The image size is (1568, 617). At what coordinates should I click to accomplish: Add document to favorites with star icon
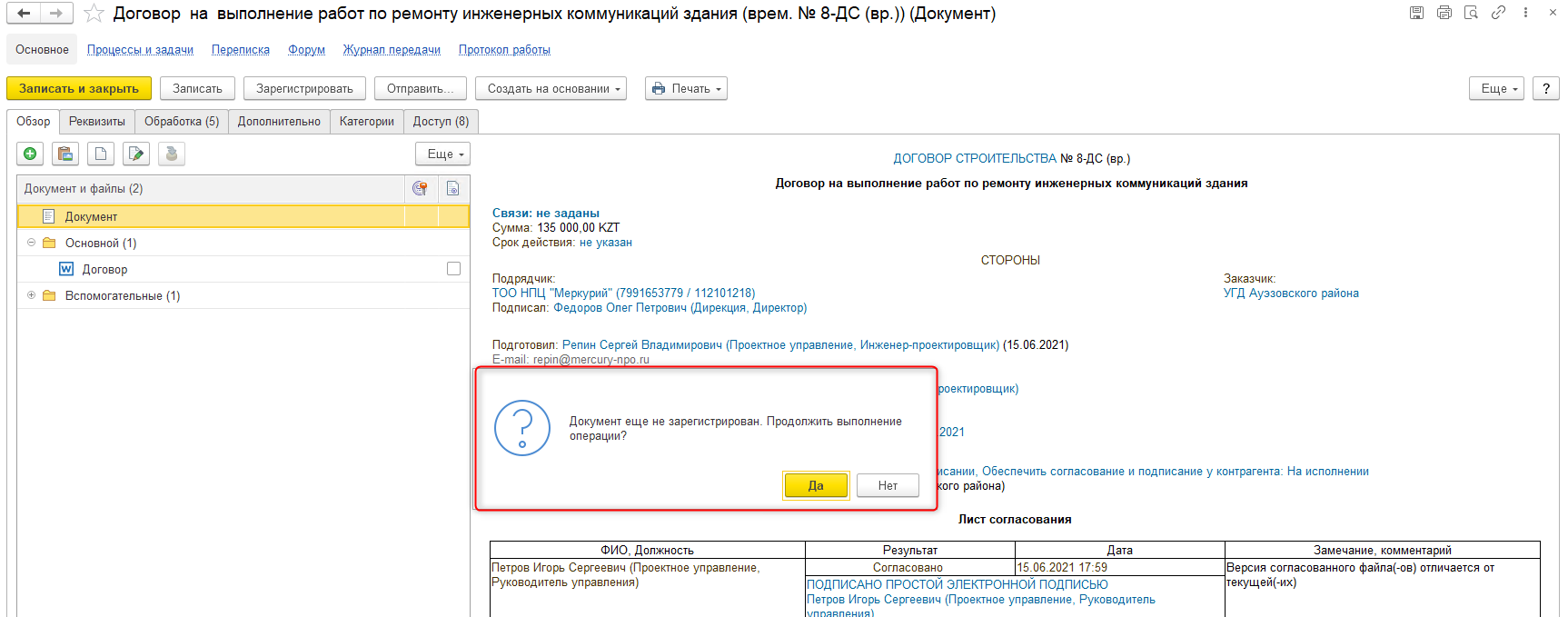[94, 14]
